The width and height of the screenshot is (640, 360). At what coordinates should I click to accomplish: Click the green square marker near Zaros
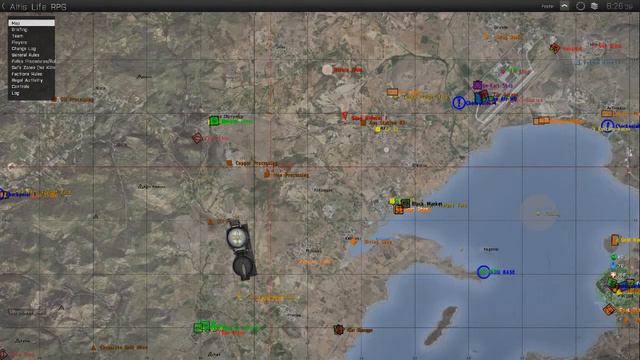pos(214,121)
